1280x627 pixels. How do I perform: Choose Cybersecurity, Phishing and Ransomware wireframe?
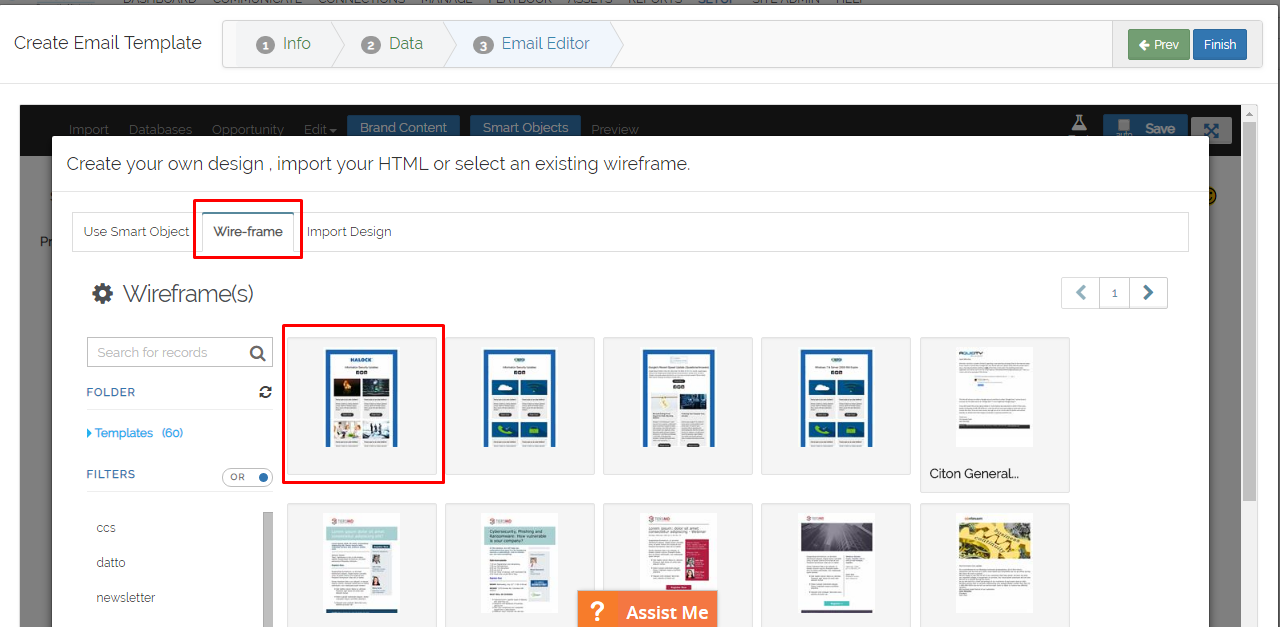coord(520,565)
